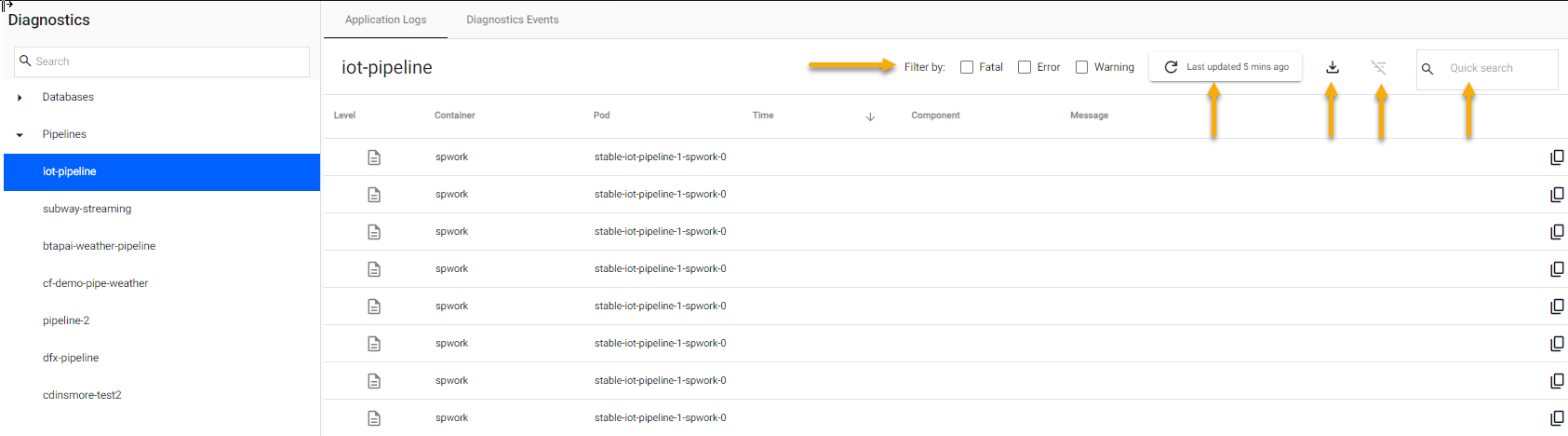
Task: Enable the Fatal filter checkbox
Action: (967, 67)
